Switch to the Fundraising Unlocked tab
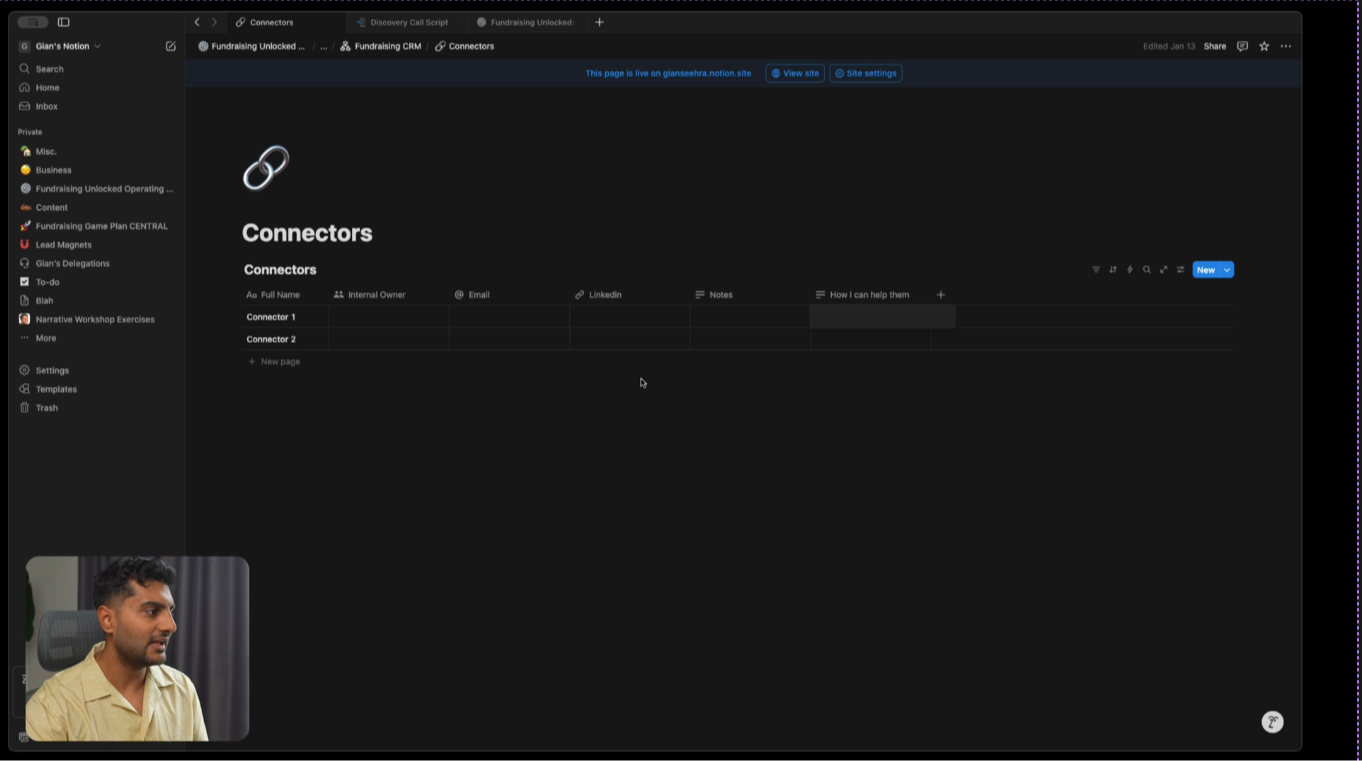The width and height of the screenshot is (1362, 761). (x=527, y=22)
